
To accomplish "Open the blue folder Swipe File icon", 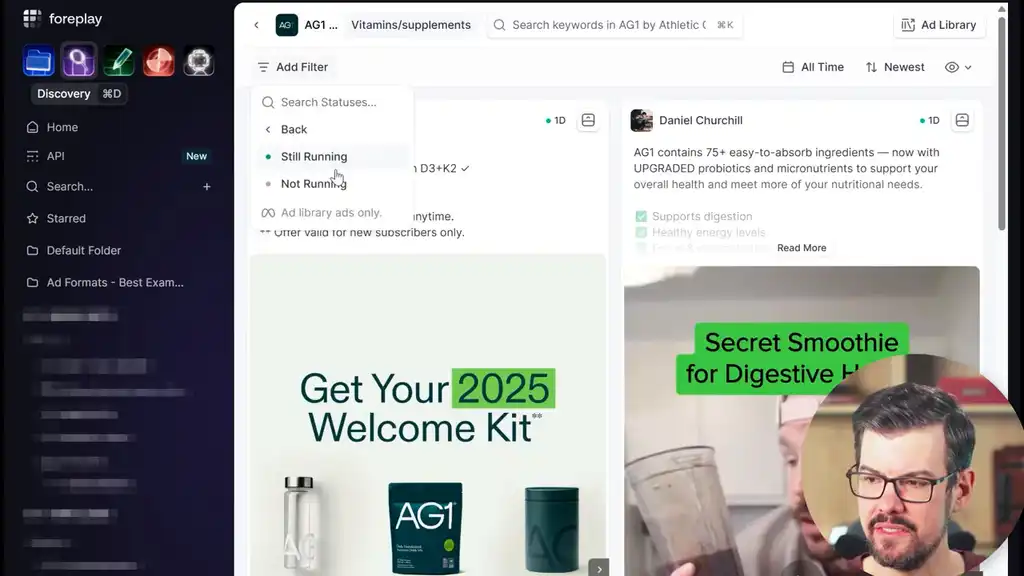I will pos(39,61).
